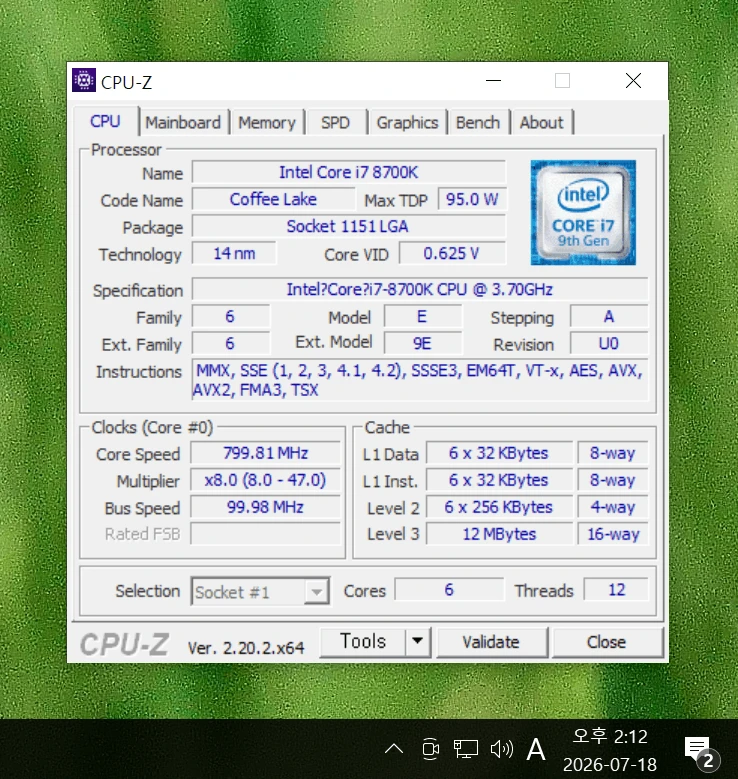The height and width of the screenshot is (779, 738).
Task: Switch to the CPU tab
Action: click(x=105, y=121)
